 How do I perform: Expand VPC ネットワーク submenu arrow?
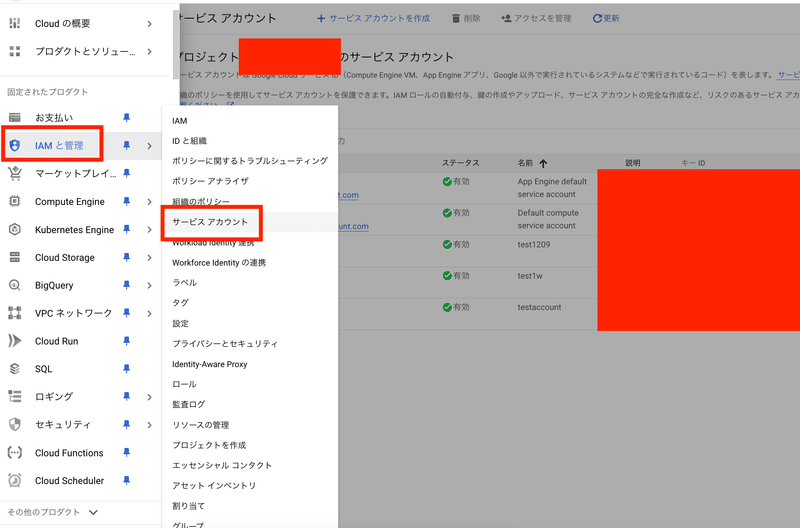(149, 313)
